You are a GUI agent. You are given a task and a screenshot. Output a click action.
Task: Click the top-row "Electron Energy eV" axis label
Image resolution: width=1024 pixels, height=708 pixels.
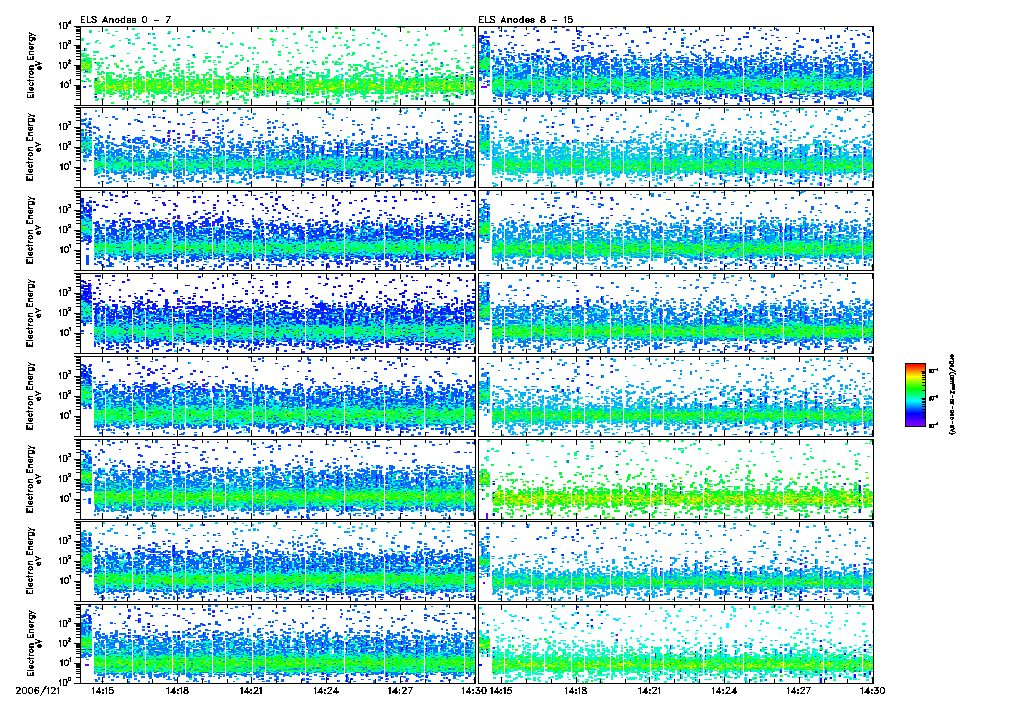click(x=33, y=65)
